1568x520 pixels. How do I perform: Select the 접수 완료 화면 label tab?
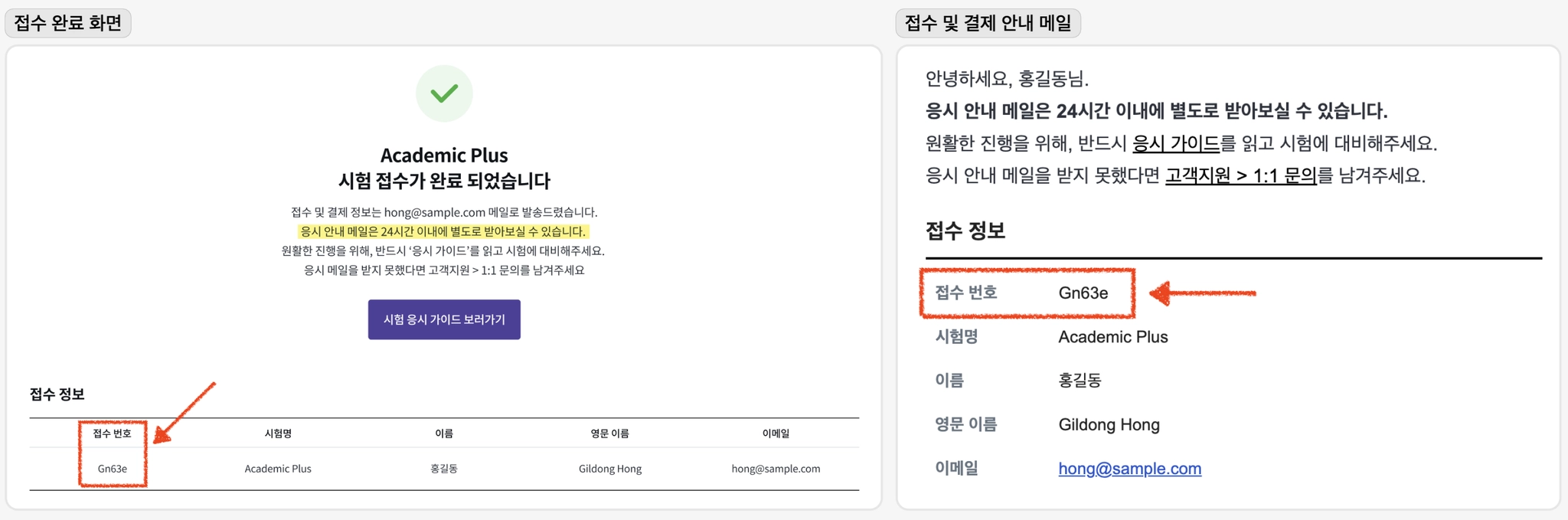(x=68, y=23)
